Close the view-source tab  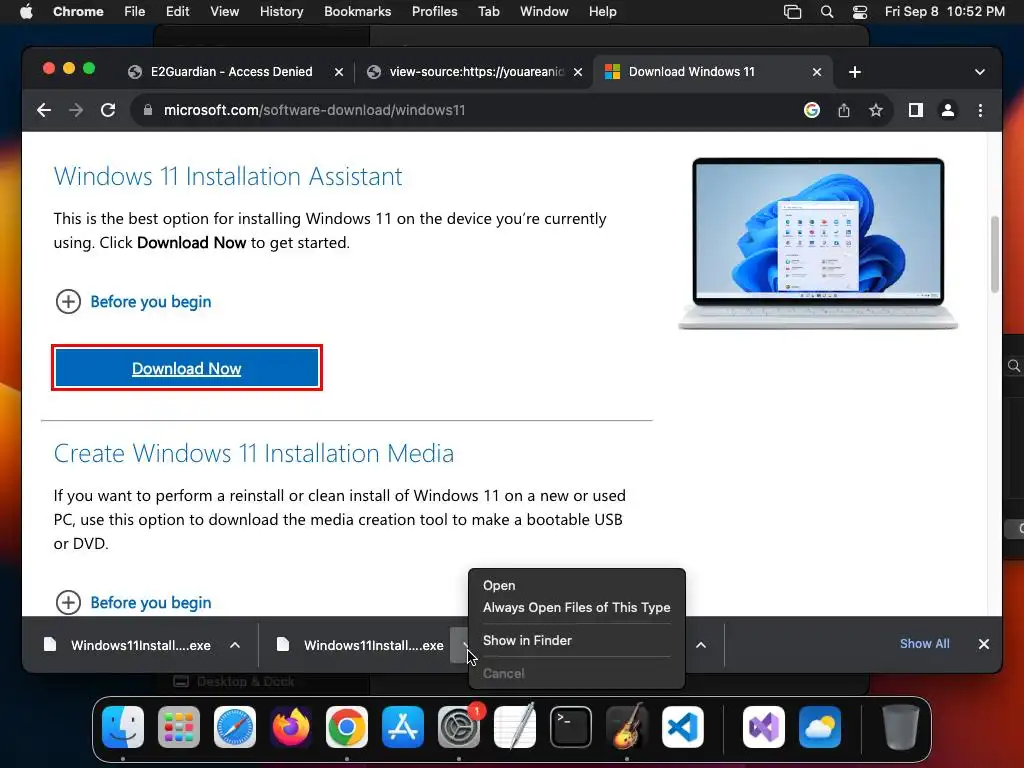coord(578,72)
